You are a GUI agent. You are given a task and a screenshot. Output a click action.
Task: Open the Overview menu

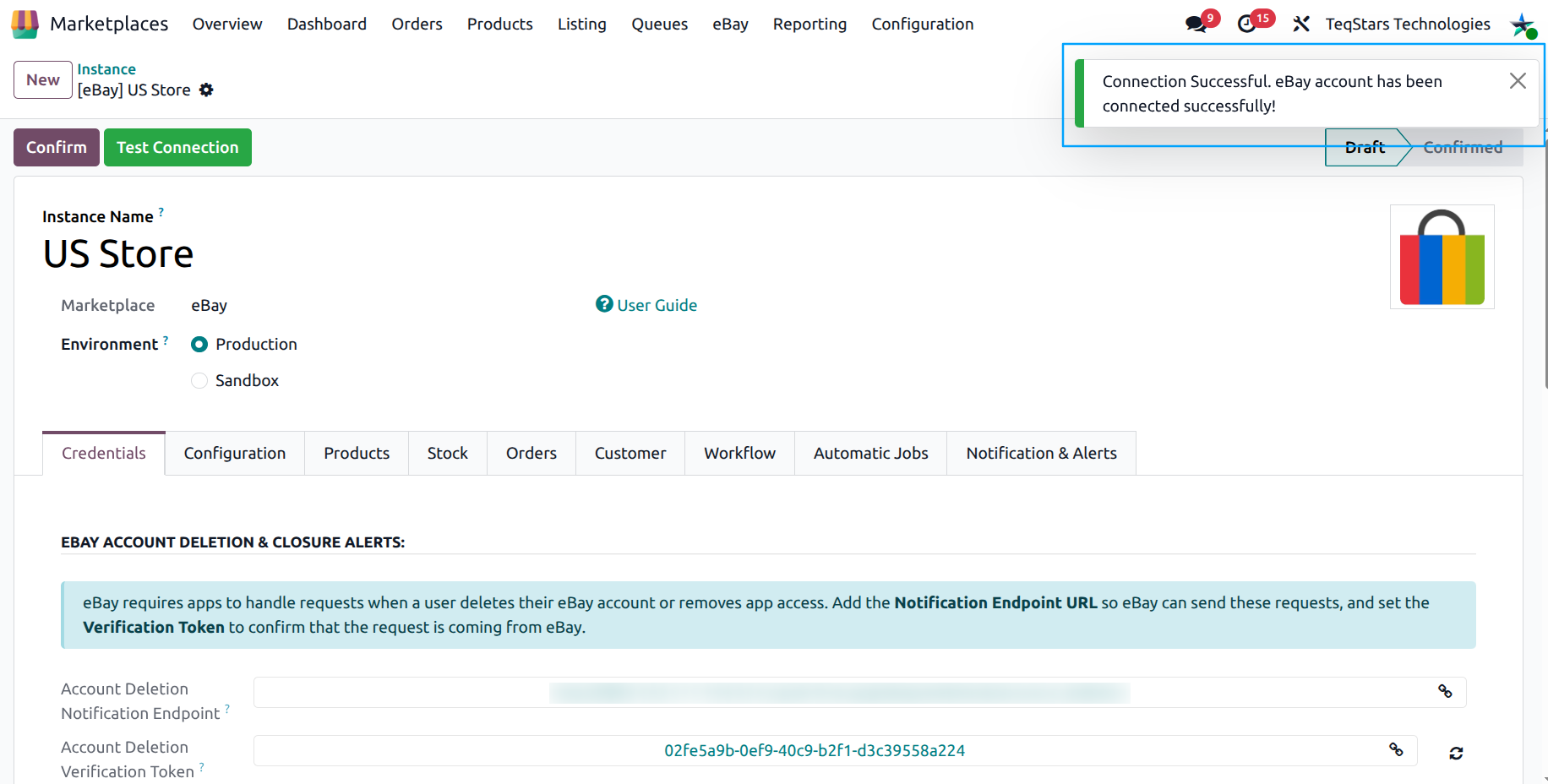pos(227,24)
